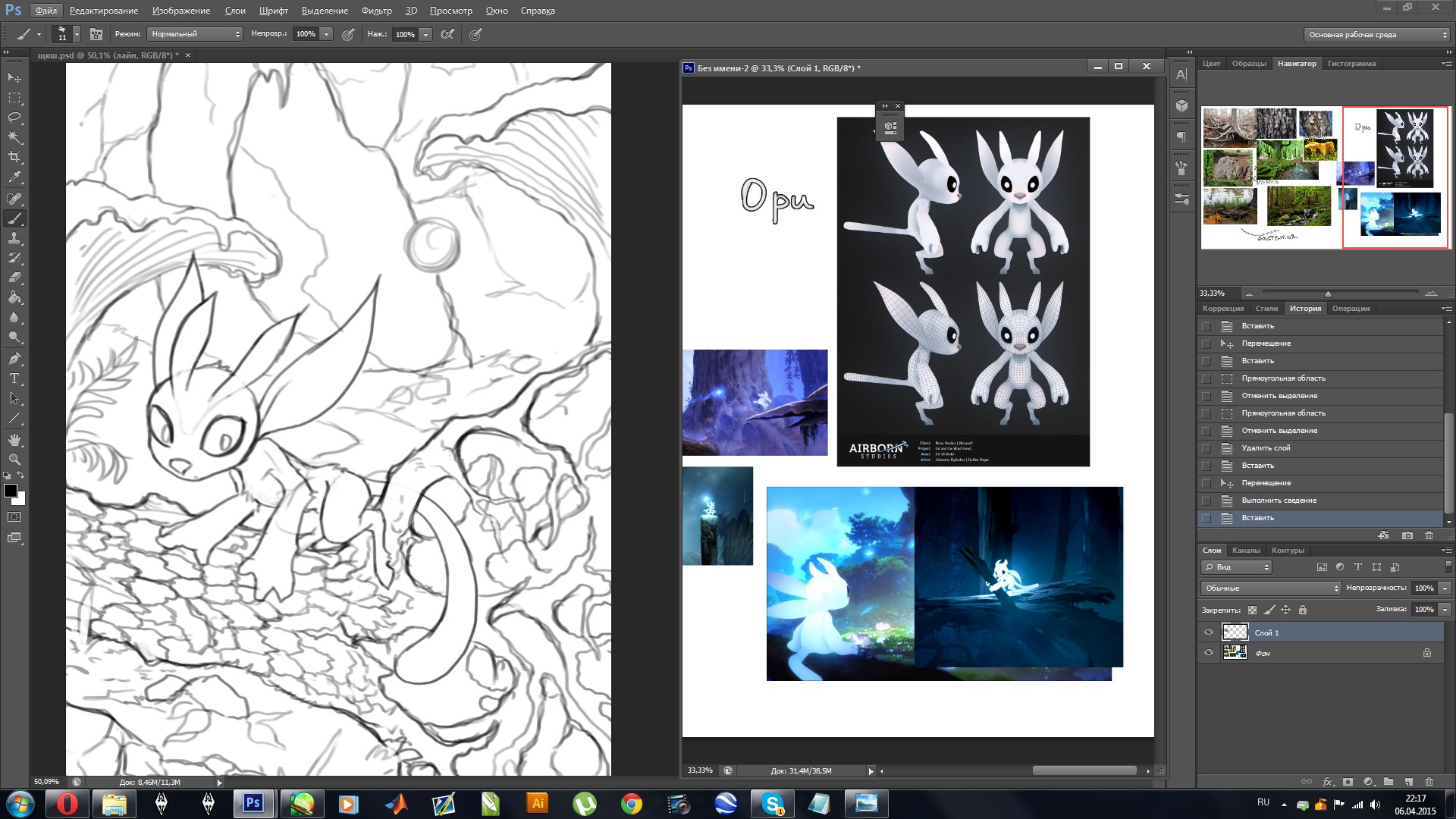
Task: Select the Lasso tool
Action: [x=14, y=118]
